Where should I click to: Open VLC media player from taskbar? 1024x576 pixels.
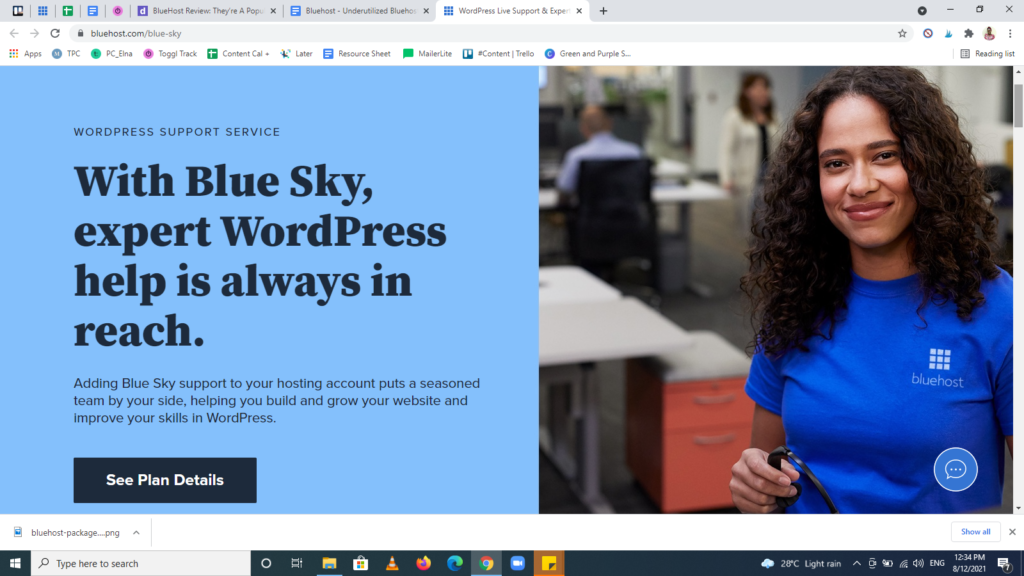[x=392, y=563]
